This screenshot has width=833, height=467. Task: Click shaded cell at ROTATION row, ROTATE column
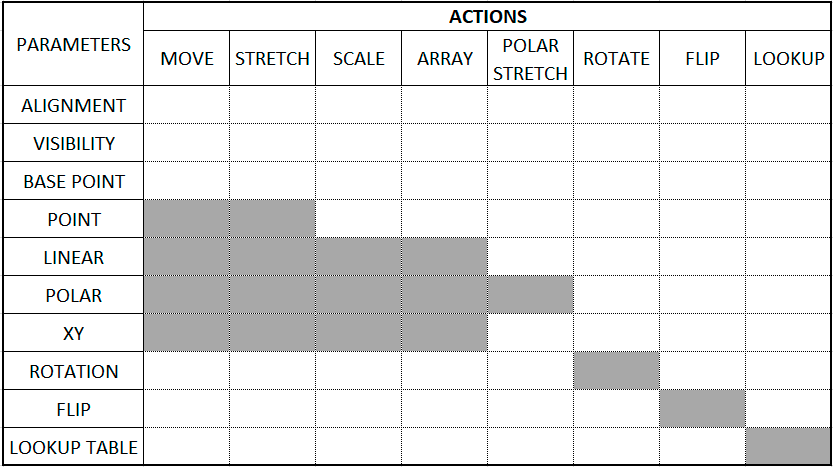(x=616, y=371)
